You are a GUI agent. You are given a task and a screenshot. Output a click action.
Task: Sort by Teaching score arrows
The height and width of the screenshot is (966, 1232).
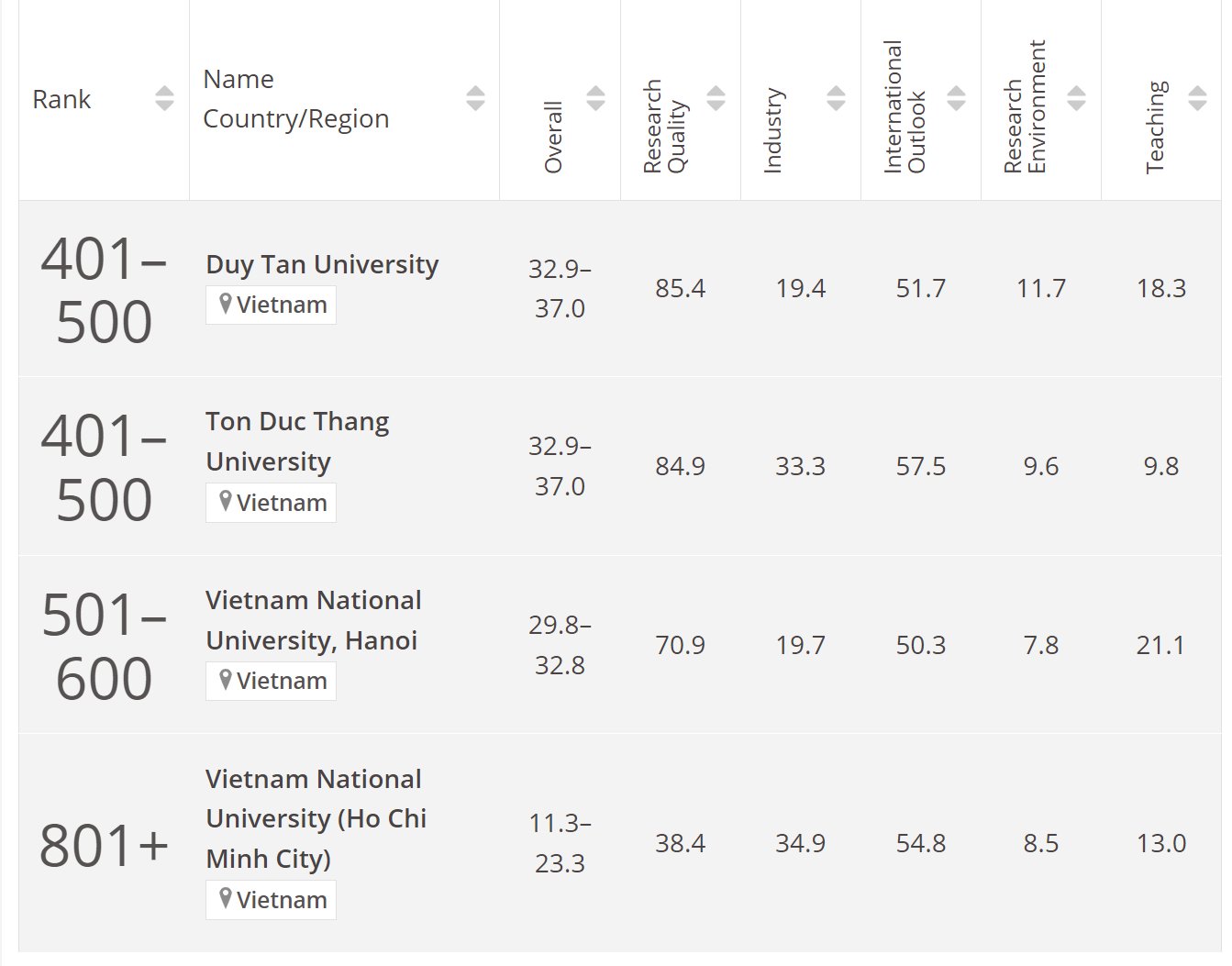pyautogui.click(x=1197, y=98)
